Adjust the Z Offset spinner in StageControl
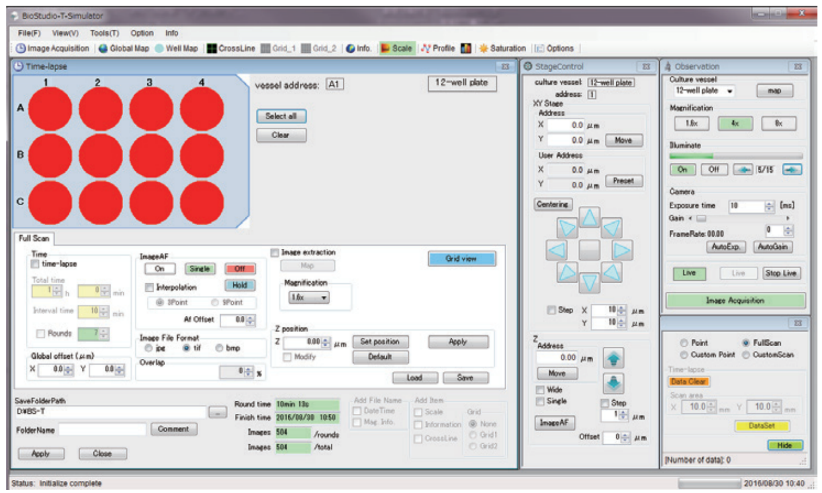The image size is (822, 493). pos(625,437)
